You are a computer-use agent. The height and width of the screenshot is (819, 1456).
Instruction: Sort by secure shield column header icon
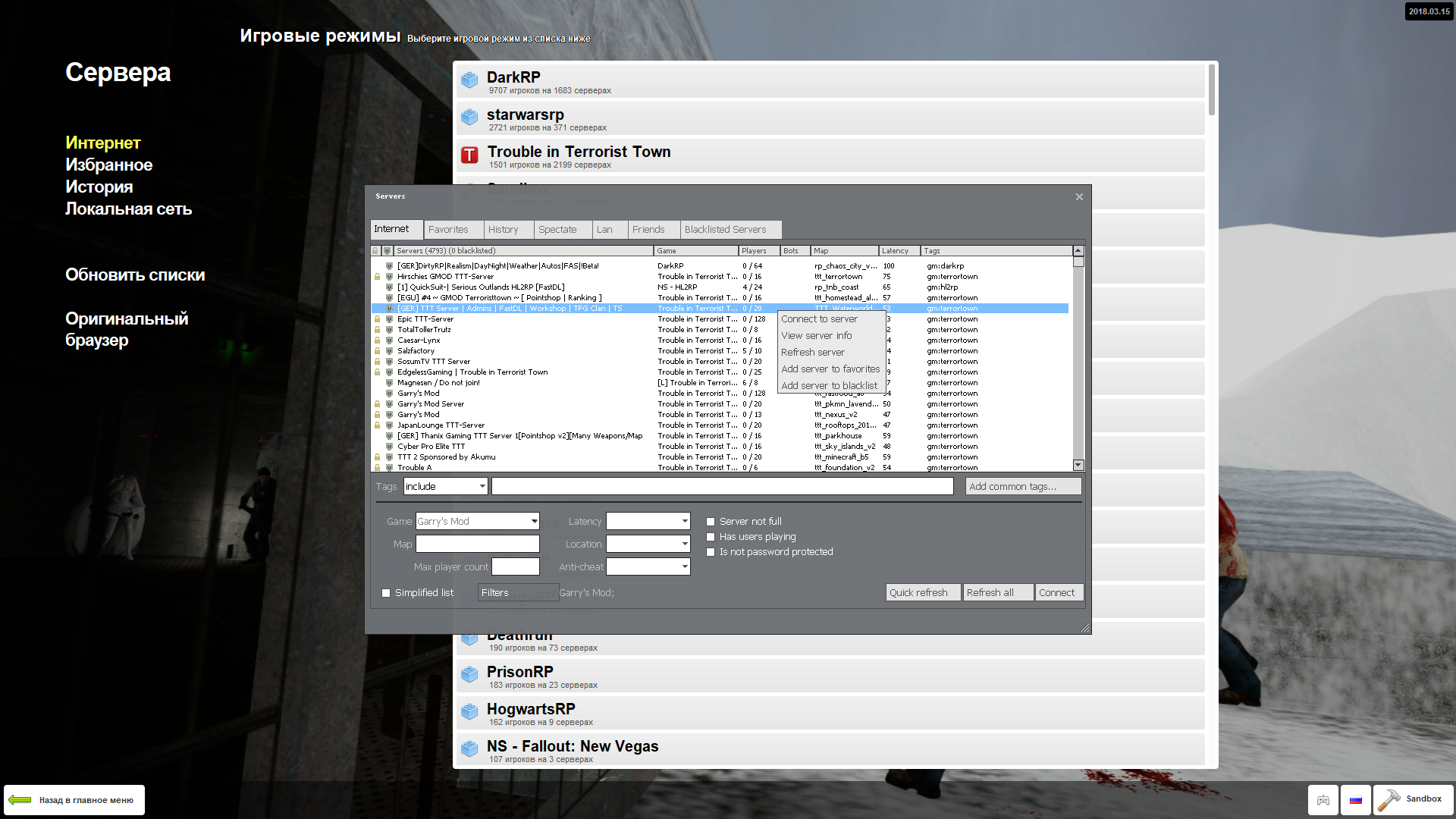[387, 251]
